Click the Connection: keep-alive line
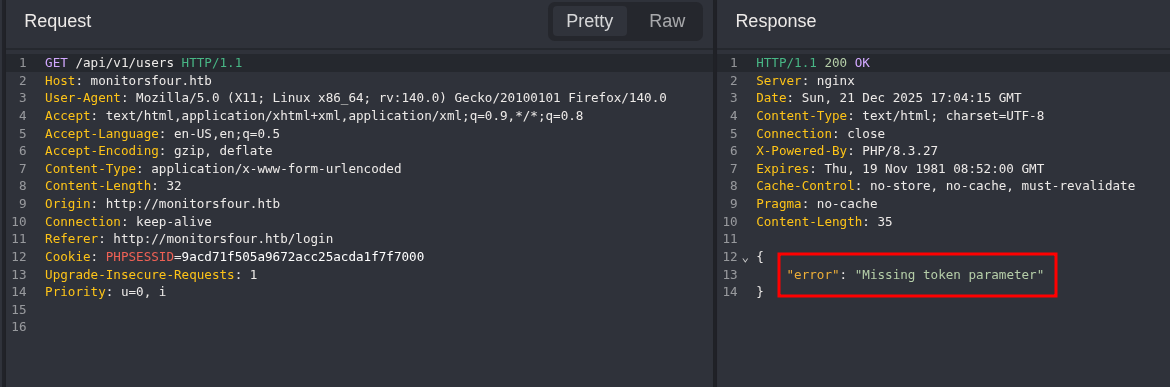The height and width of the screenshot is (387, 1170). click(128, 221)
